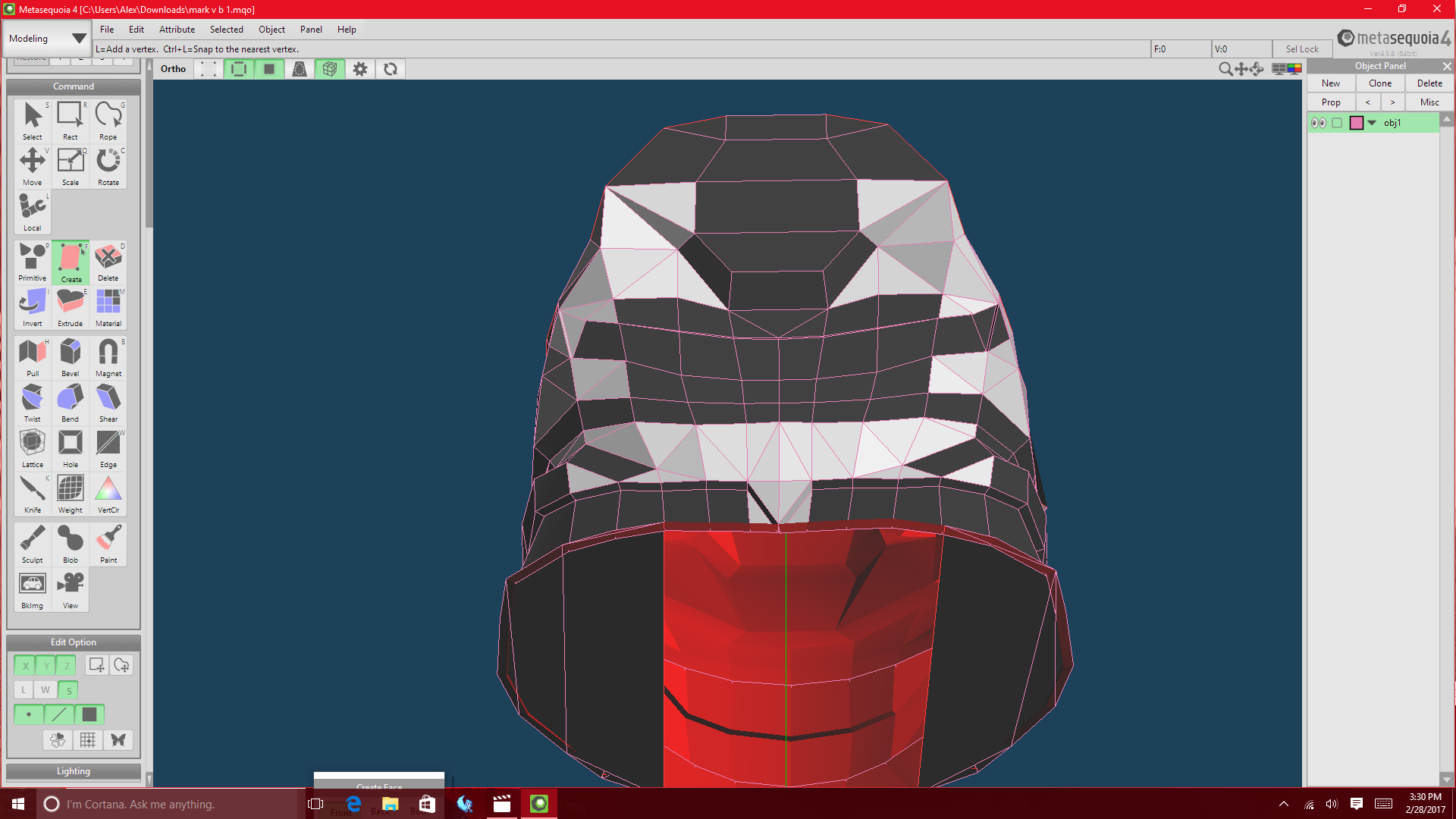Toggle obj1 visibility eyes icon
This screenshot has width=1456, height=819.
[1319, 123]
